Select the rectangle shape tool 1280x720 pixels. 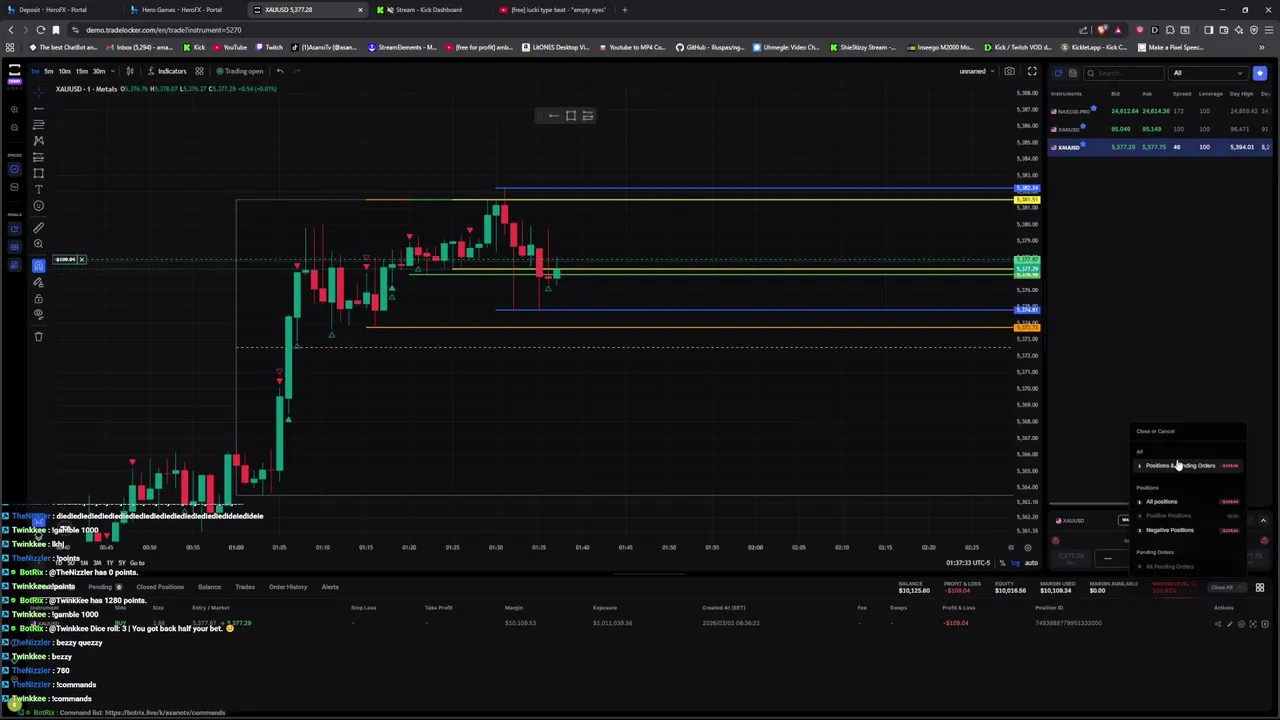39,173
